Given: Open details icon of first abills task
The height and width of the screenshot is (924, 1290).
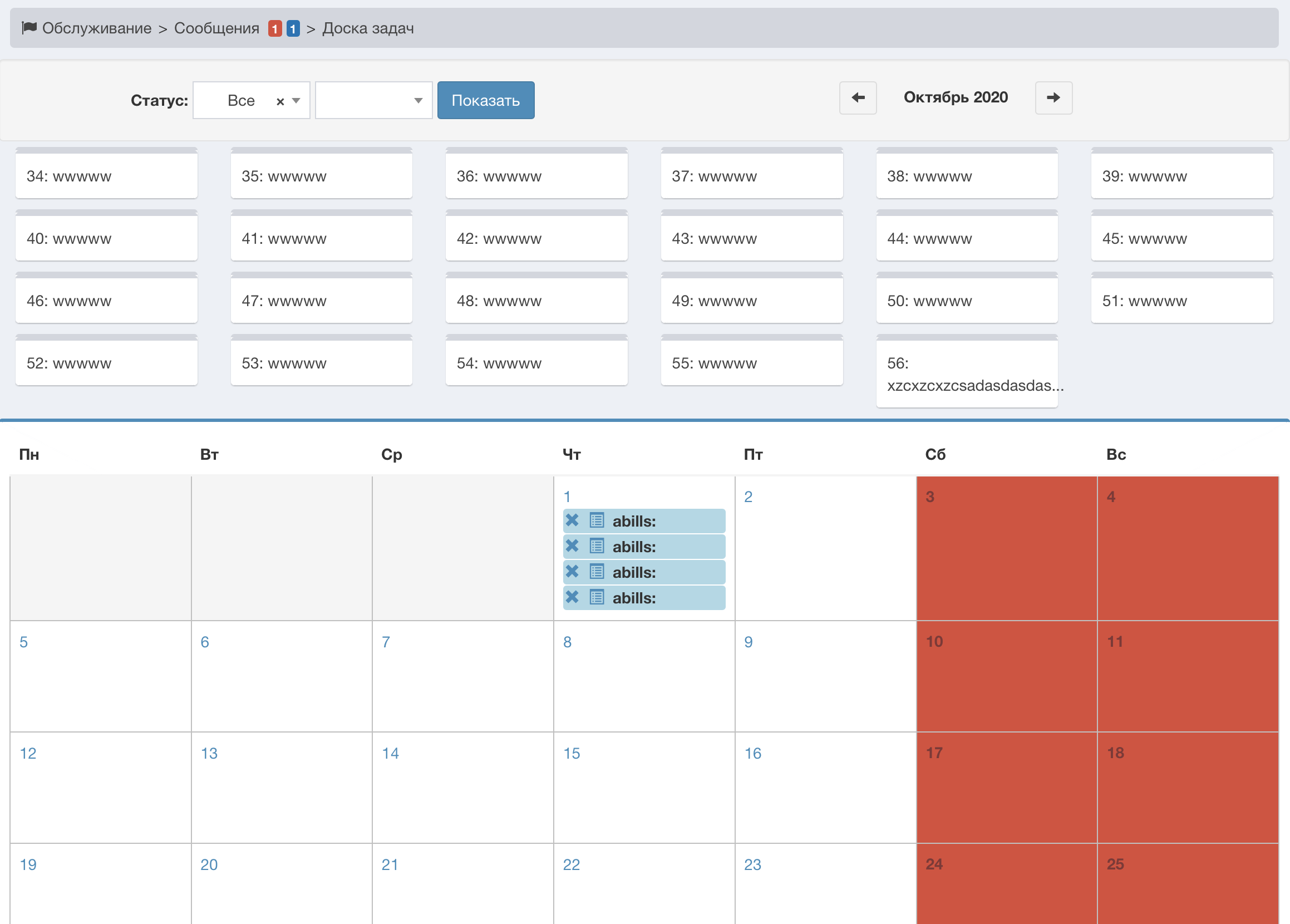Looking at the screenshot, I should click(x=597, y=520).
